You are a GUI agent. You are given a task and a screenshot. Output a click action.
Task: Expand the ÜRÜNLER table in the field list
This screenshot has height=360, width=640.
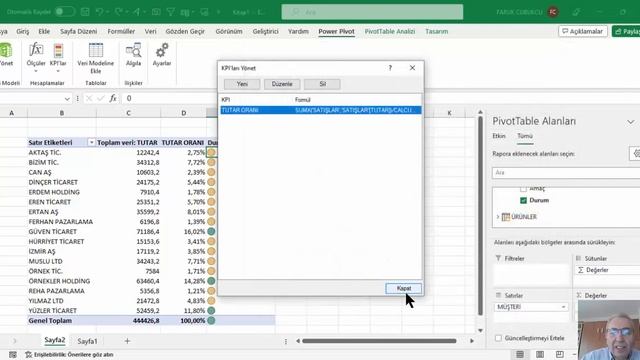pyautogui.click(x=498, y=217)
